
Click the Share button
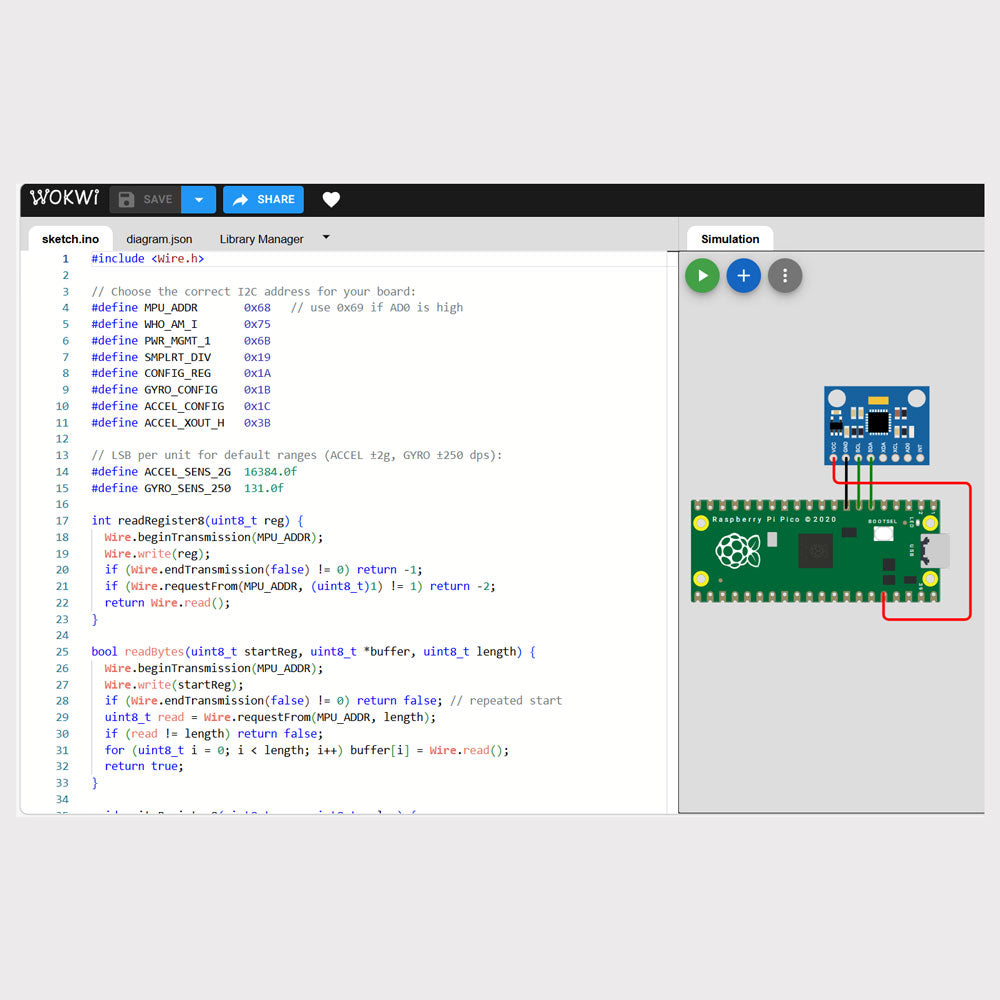tap(264, 199)
